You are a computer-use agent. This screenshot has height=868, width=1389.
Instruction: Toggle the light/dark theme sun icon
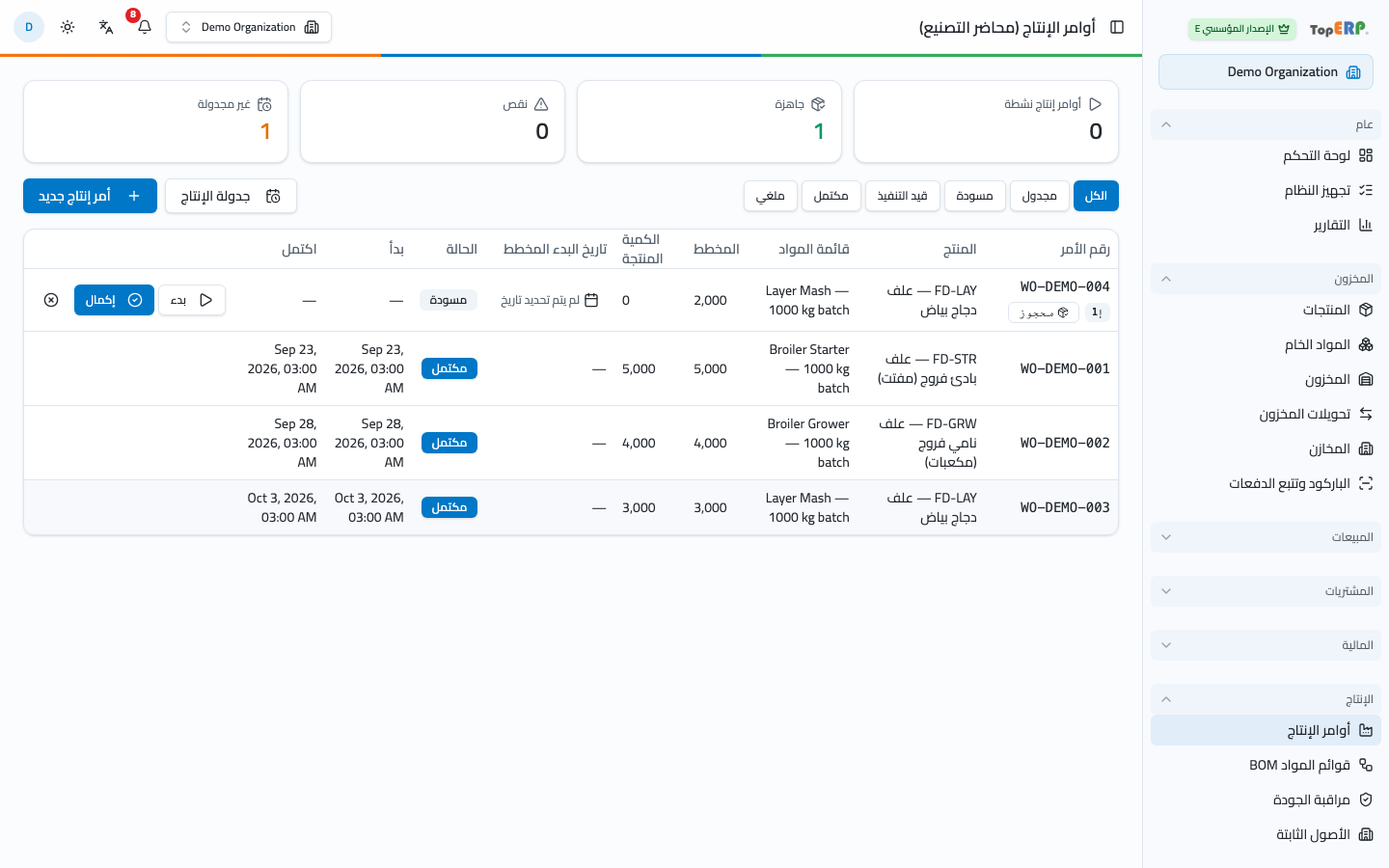(x=68, y=27)
